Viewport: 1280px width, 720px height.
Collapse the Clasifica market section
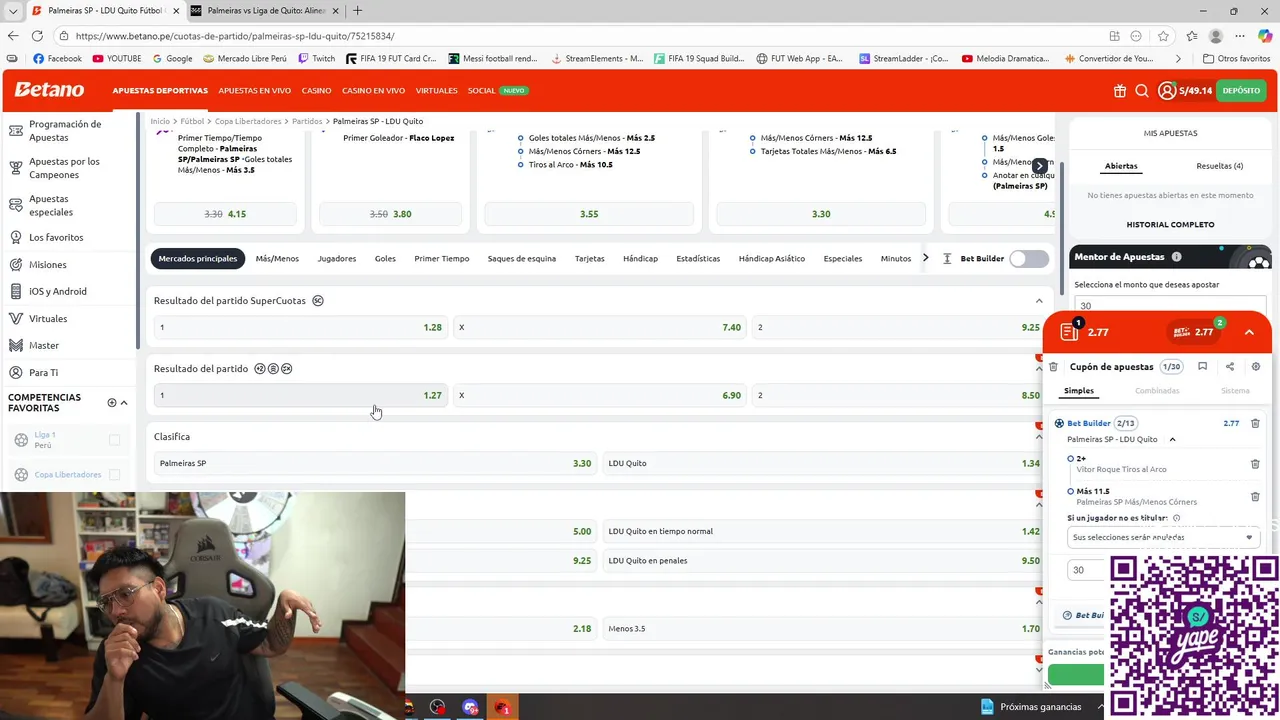(1039, 437)
